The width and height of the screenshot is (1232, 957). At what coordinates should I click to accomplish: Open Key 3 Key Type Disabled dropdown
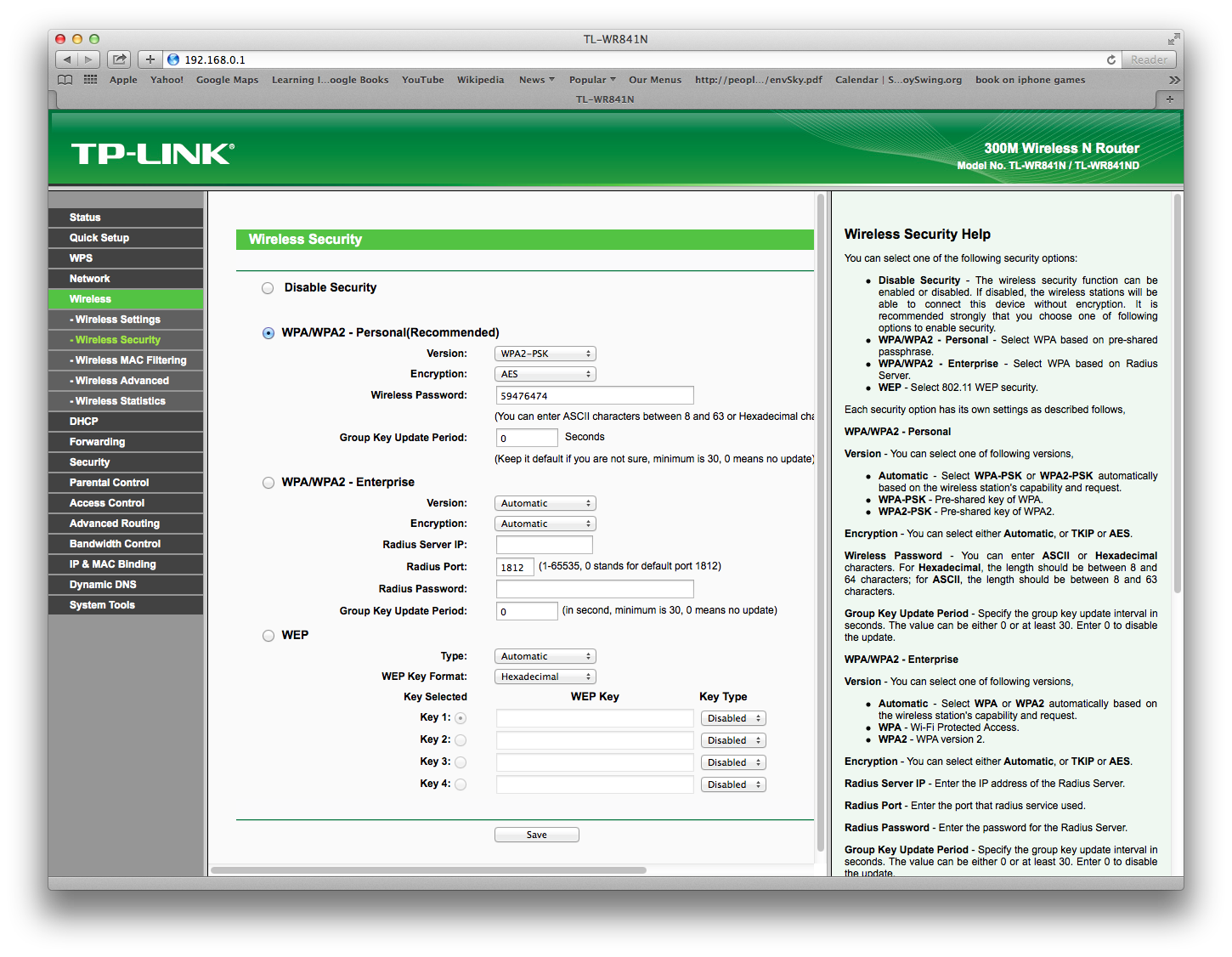pyautogui.click(x=734, y=762)
